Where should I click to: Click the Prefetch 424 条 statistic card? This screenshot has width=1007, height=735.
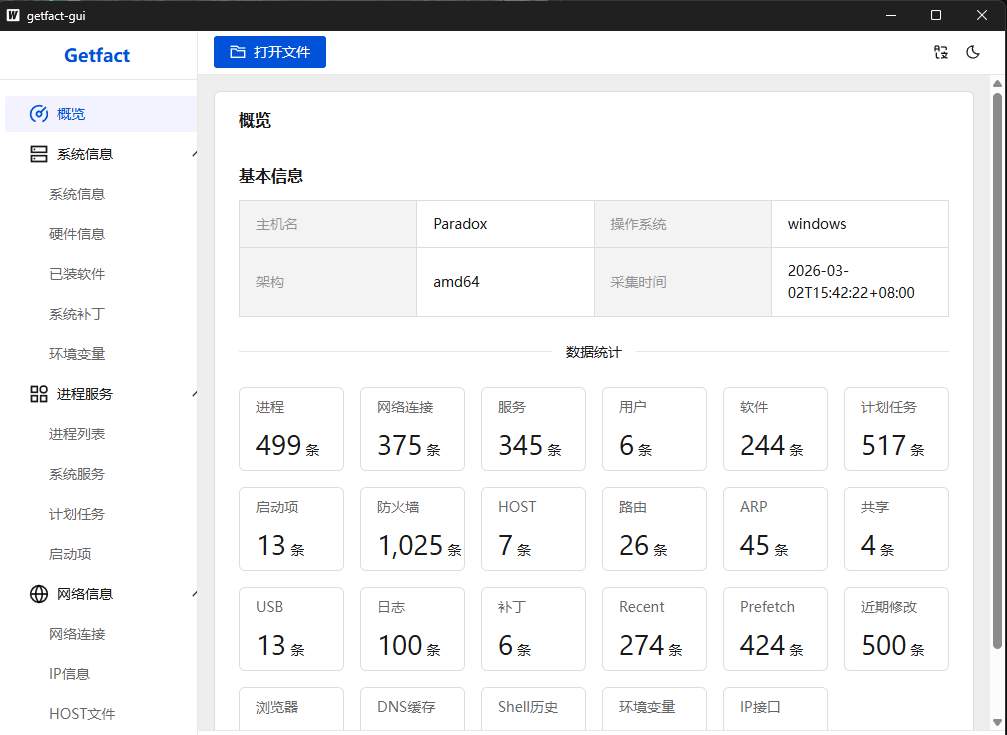tap(775, 629)
